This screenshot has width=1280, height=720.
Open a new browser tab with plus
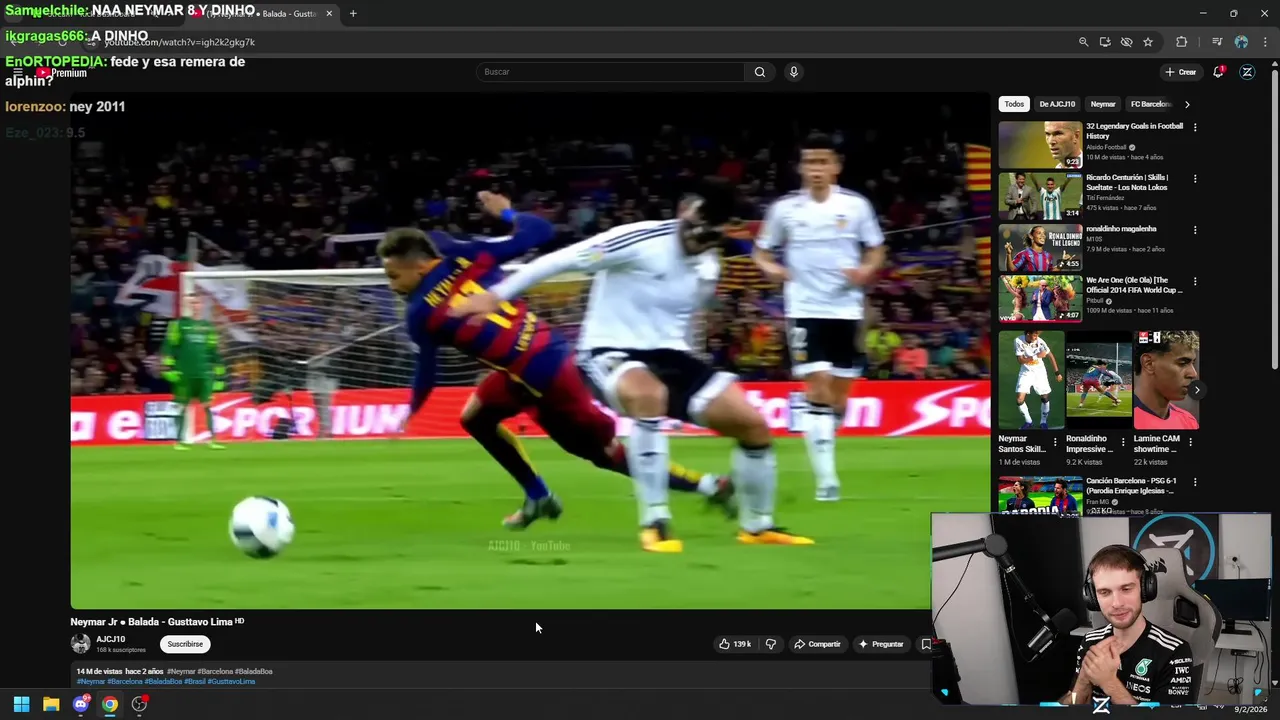353,14
